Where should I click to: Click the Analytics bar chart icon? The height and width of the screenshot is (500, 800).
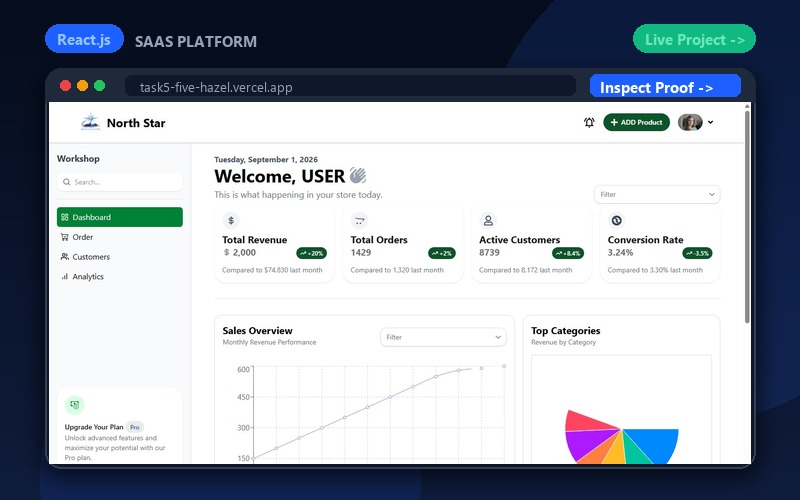[65, 277]
